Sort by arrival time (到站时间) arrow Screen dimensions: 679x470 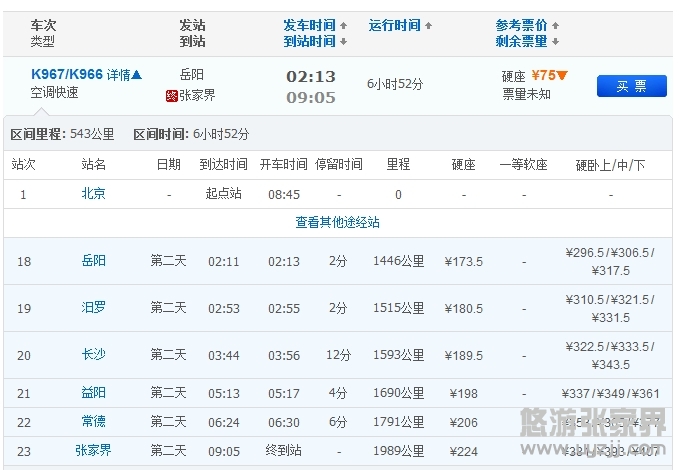(345, 42)
